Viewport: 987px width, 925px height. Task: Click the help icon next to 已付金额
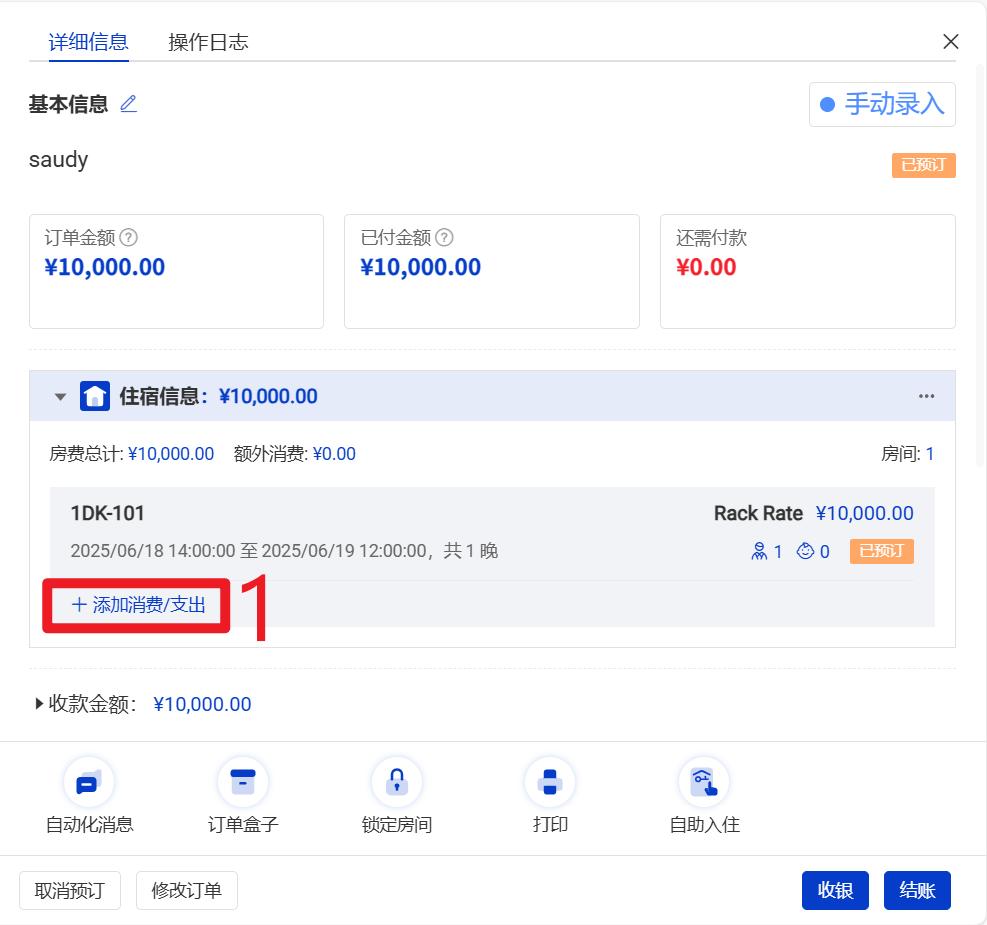(445, 238)
